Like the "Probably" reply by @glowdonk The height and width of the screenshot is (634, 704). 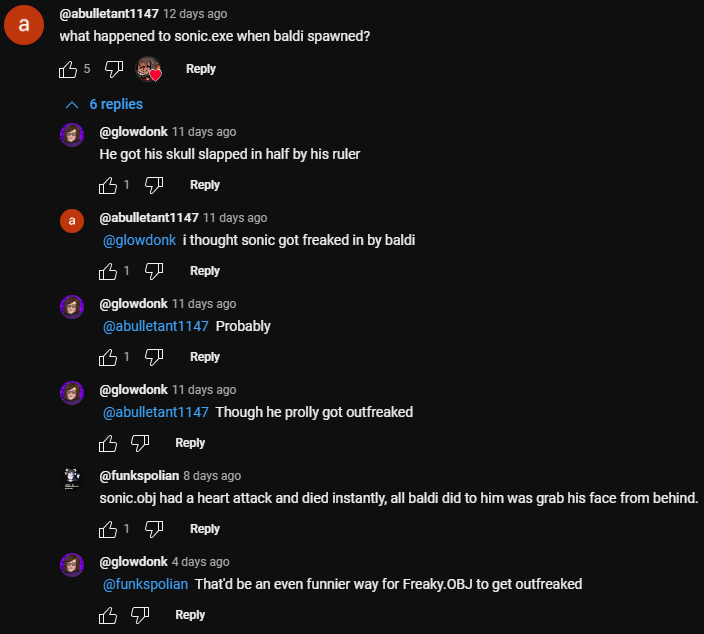108,357
